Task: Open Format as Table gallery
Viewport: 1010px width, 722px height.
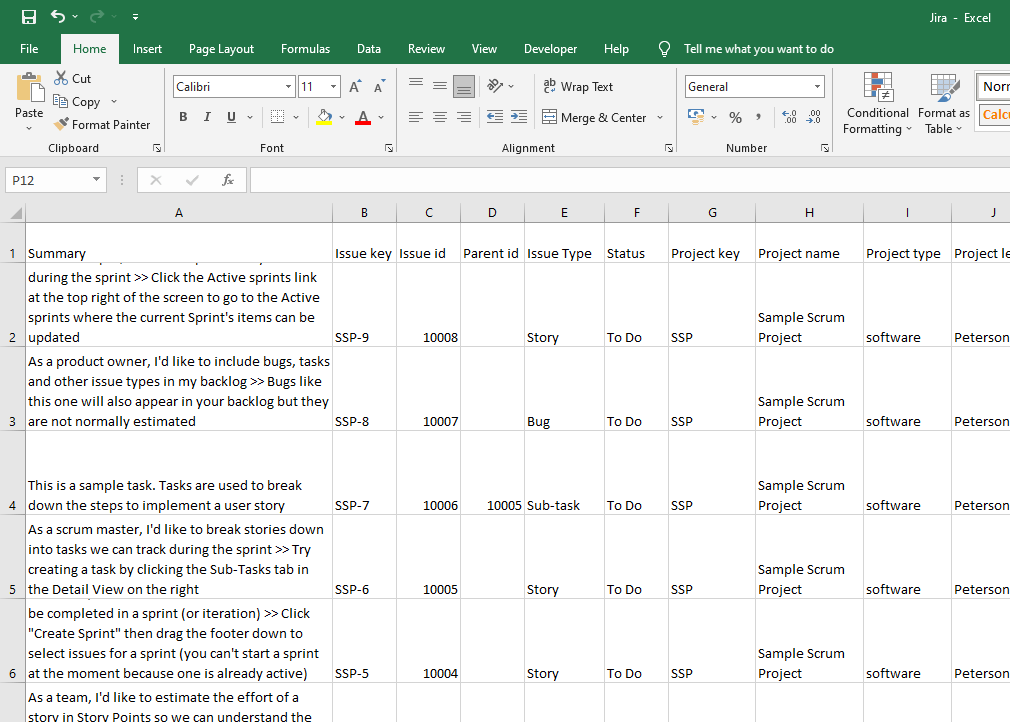Action: [943, 103]
